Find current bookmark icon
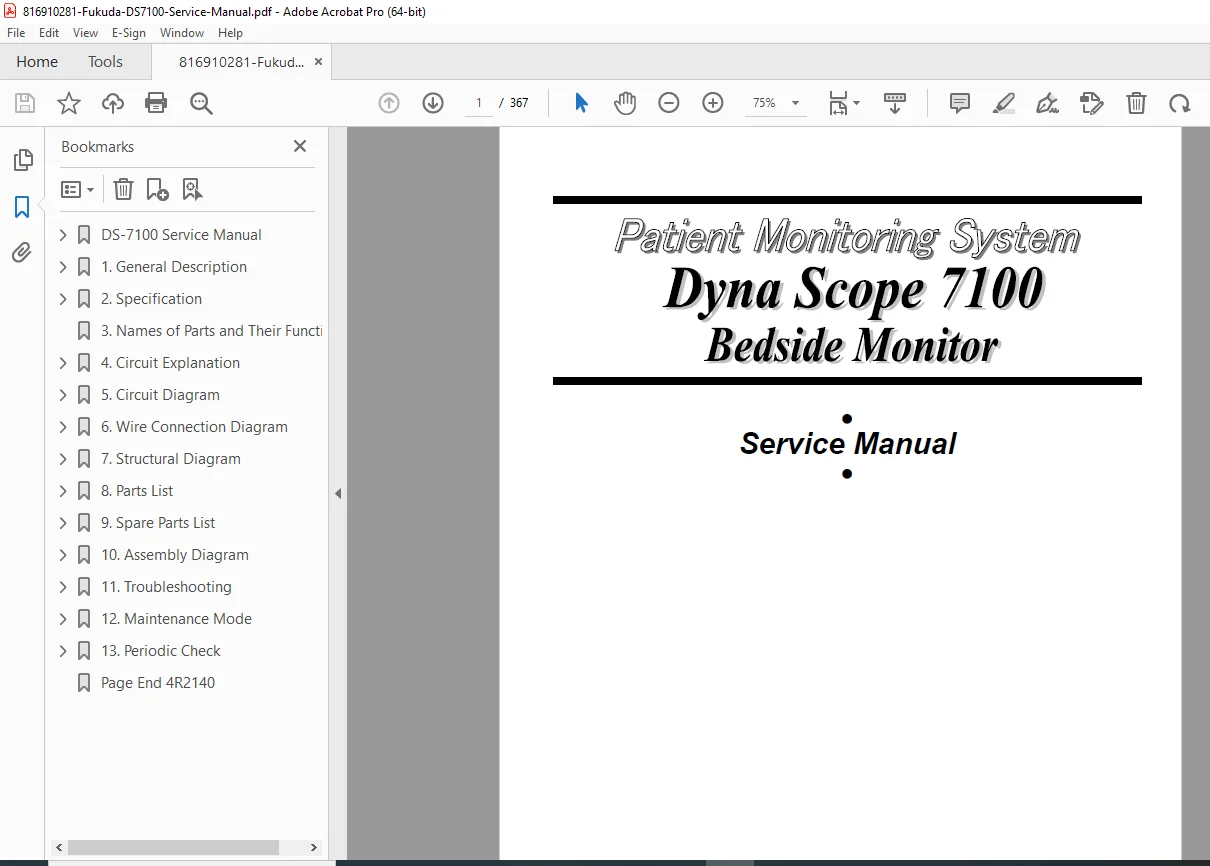This screenshot has width=1210, height=866. [192, 189]
